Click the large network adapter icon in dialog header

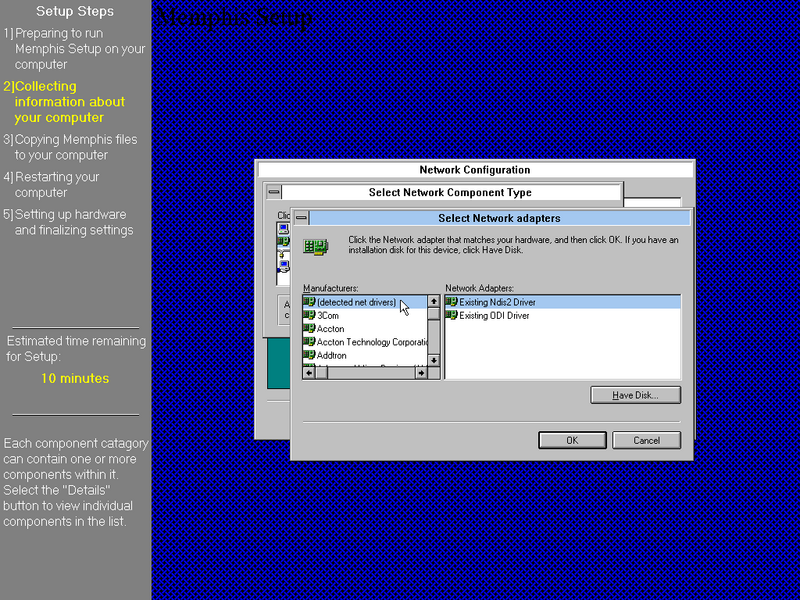coord(316,247)
